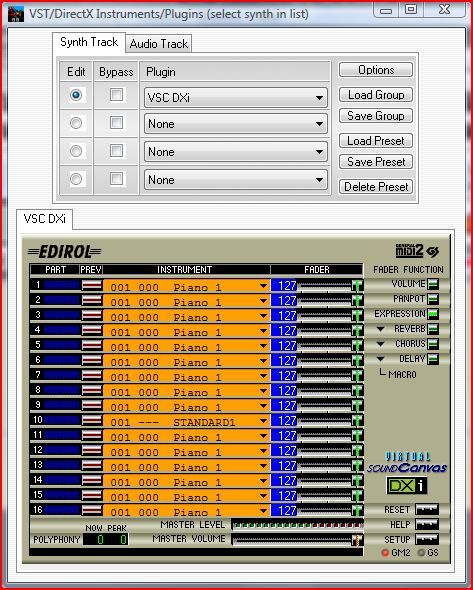473x590 pixels.
Task: Check the Bypass box for VSC DXi
Action: pyautogui.click(x=116, y=94)
